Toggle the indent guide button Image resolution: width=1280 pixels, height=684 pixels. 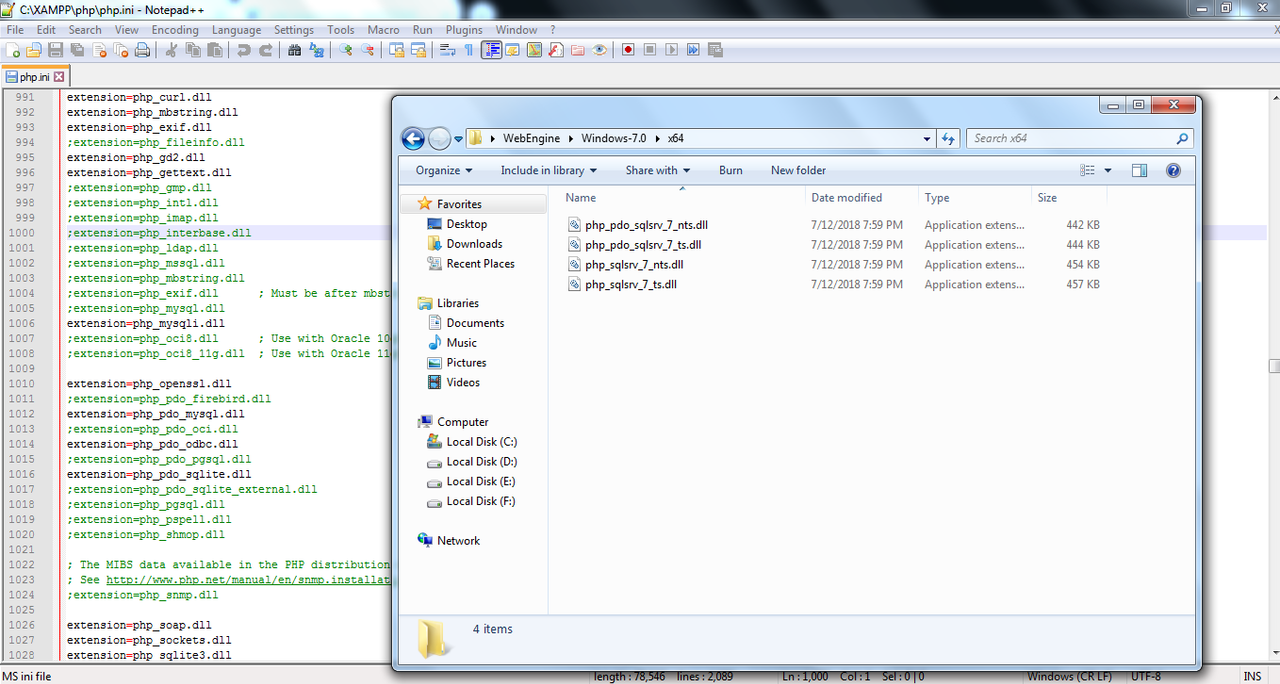click(x=491, y=50)
